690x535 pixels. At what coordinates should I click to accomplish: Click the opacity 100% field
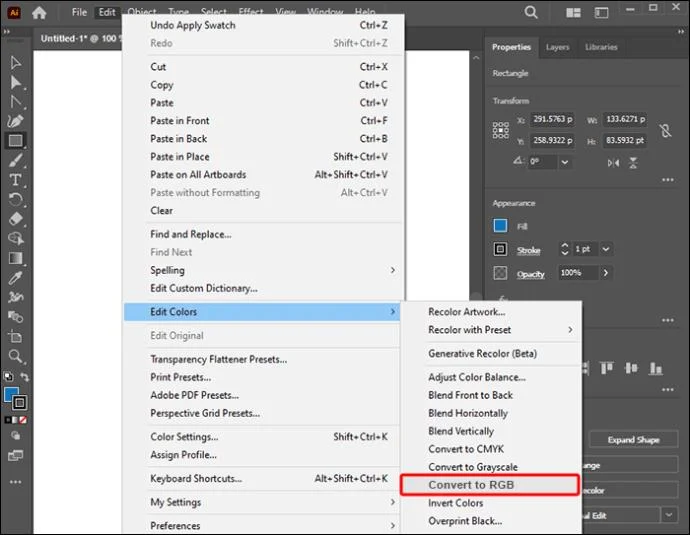click(577, 273)
